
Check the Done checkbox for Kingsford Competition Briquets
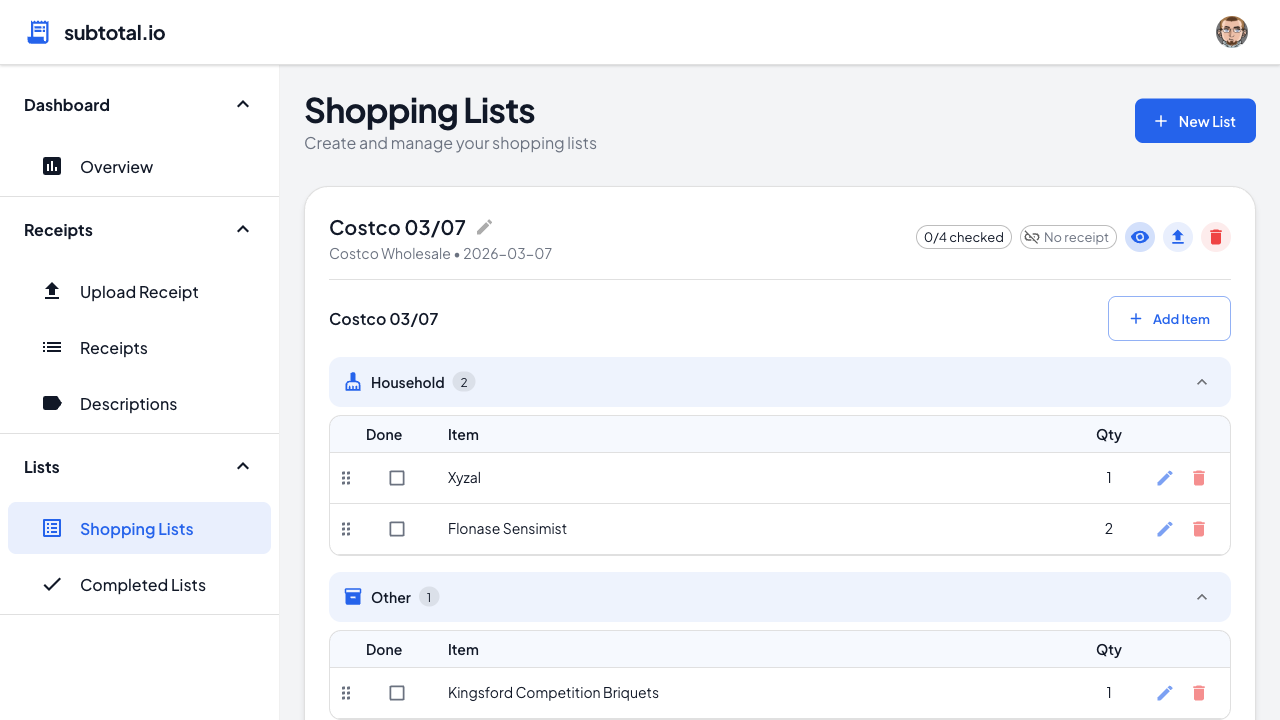(397, 693)
